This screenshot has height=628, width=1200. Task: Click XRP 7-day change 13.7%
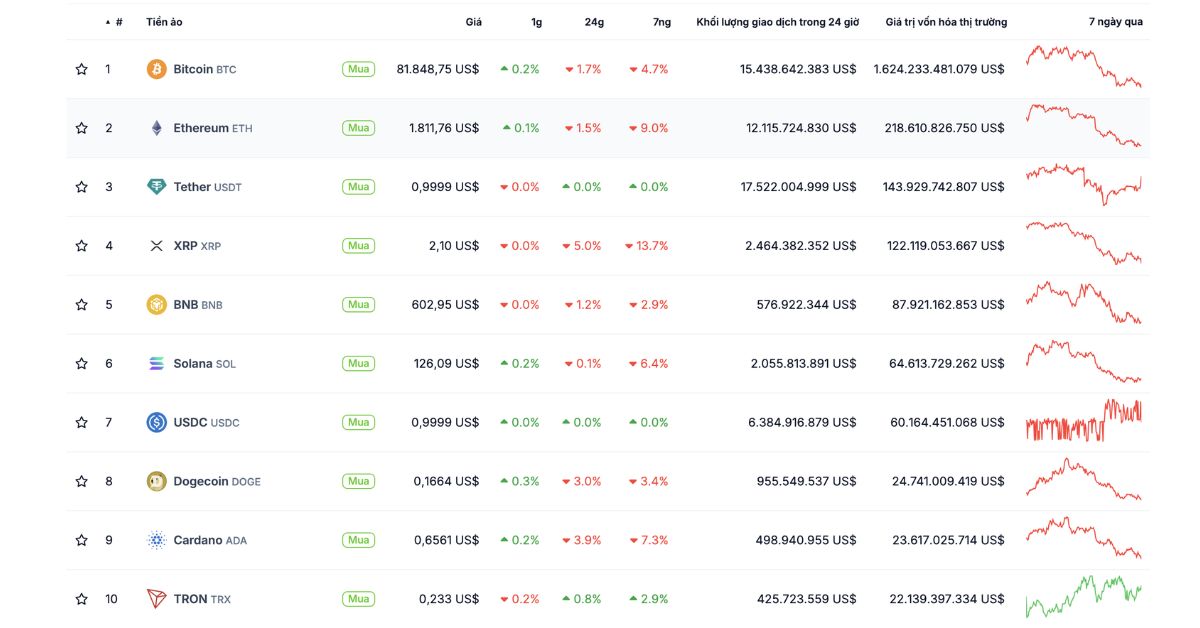[646, 246]
